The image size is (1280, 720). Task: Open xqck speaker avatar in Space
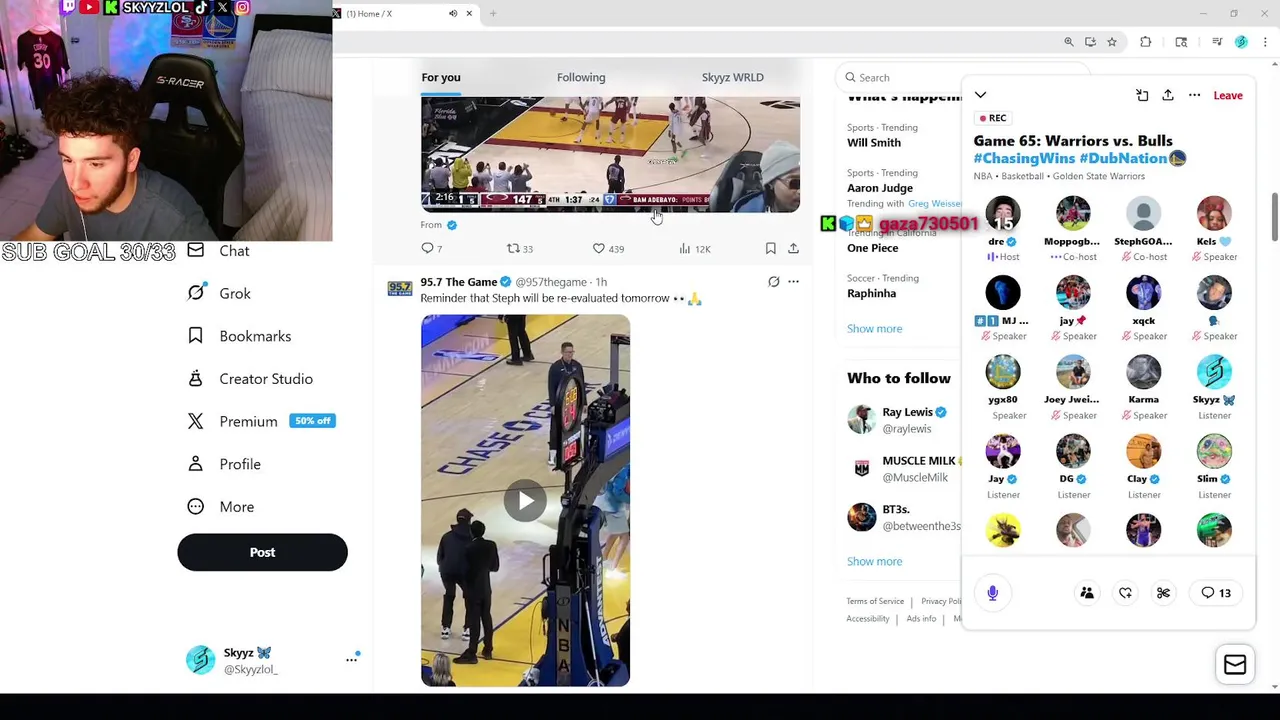click(1143, 293)
